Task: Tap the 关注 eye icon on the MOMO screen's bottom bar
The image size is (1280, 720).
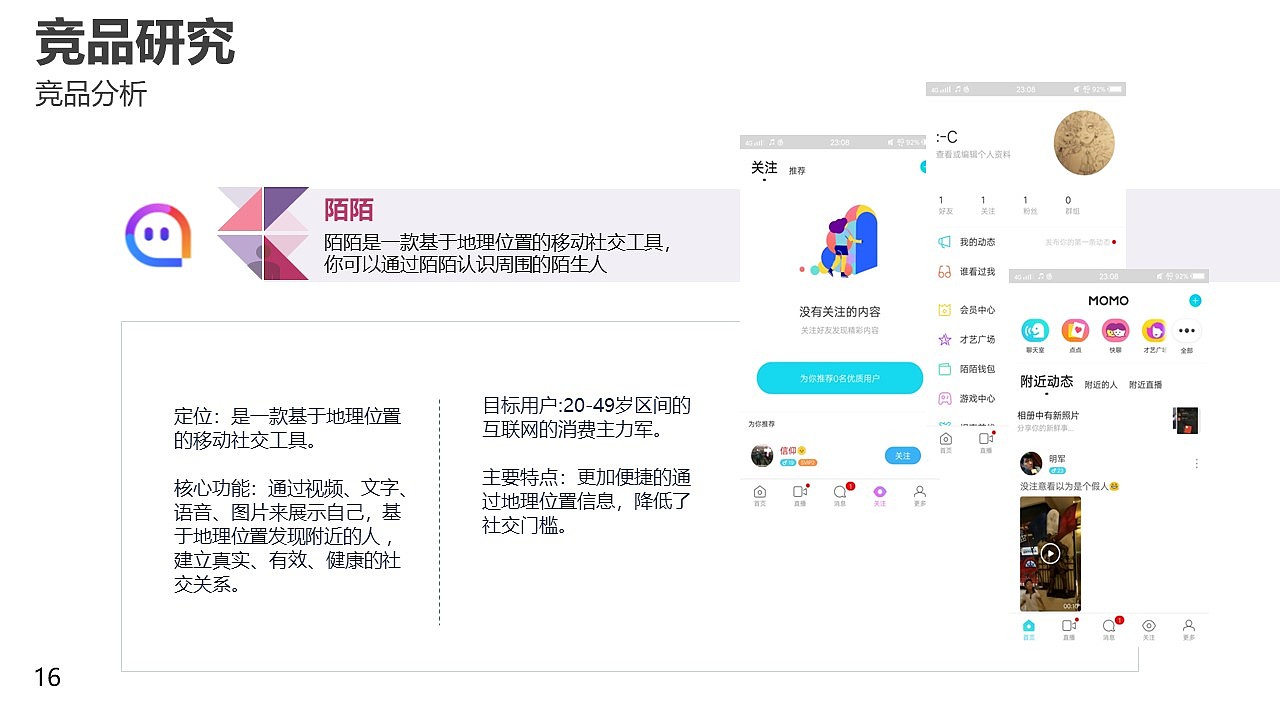Action: 1149,629
